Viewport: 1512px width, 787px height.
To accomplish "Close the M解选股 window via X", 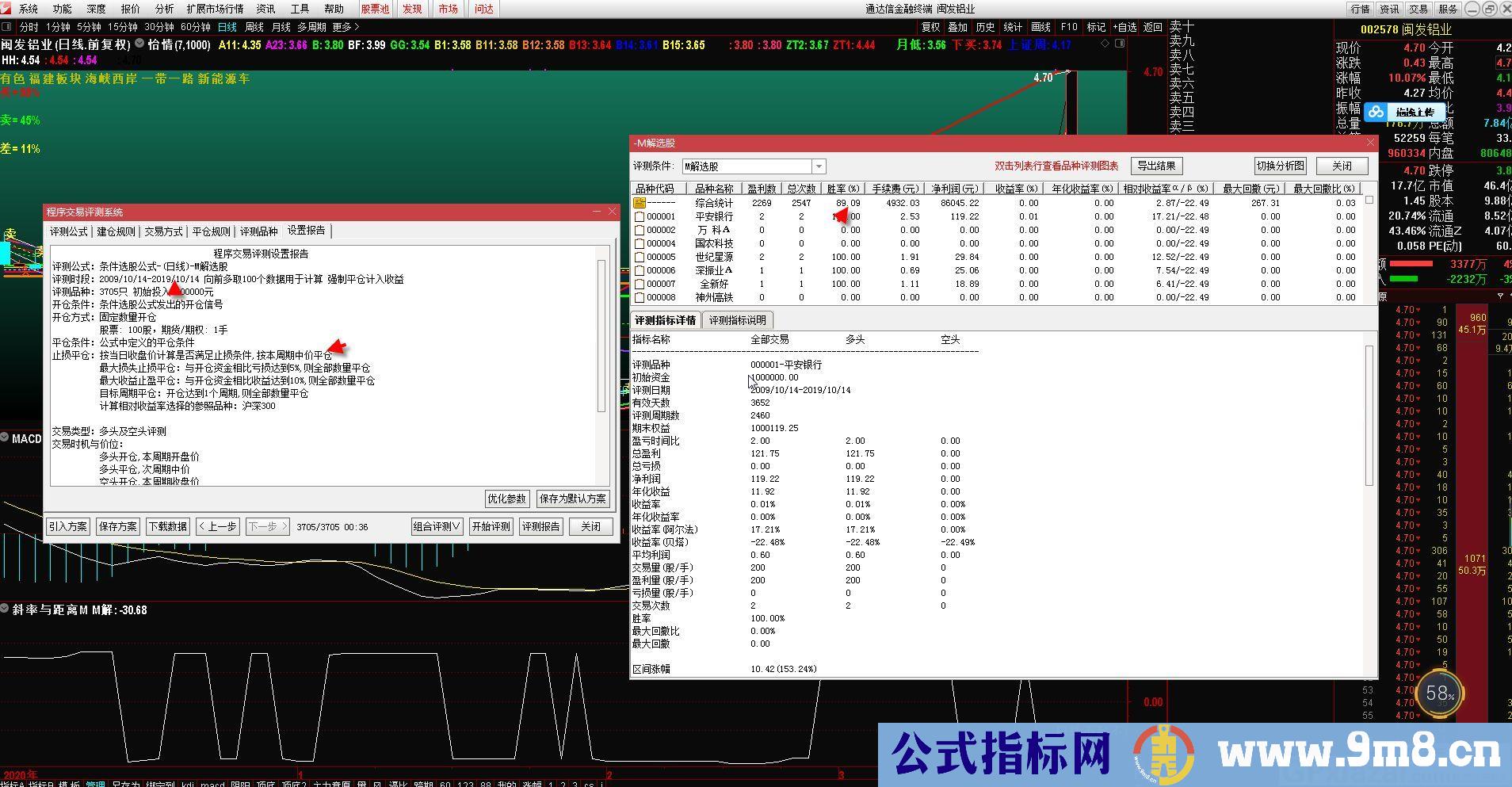I will coord(1371,143).
